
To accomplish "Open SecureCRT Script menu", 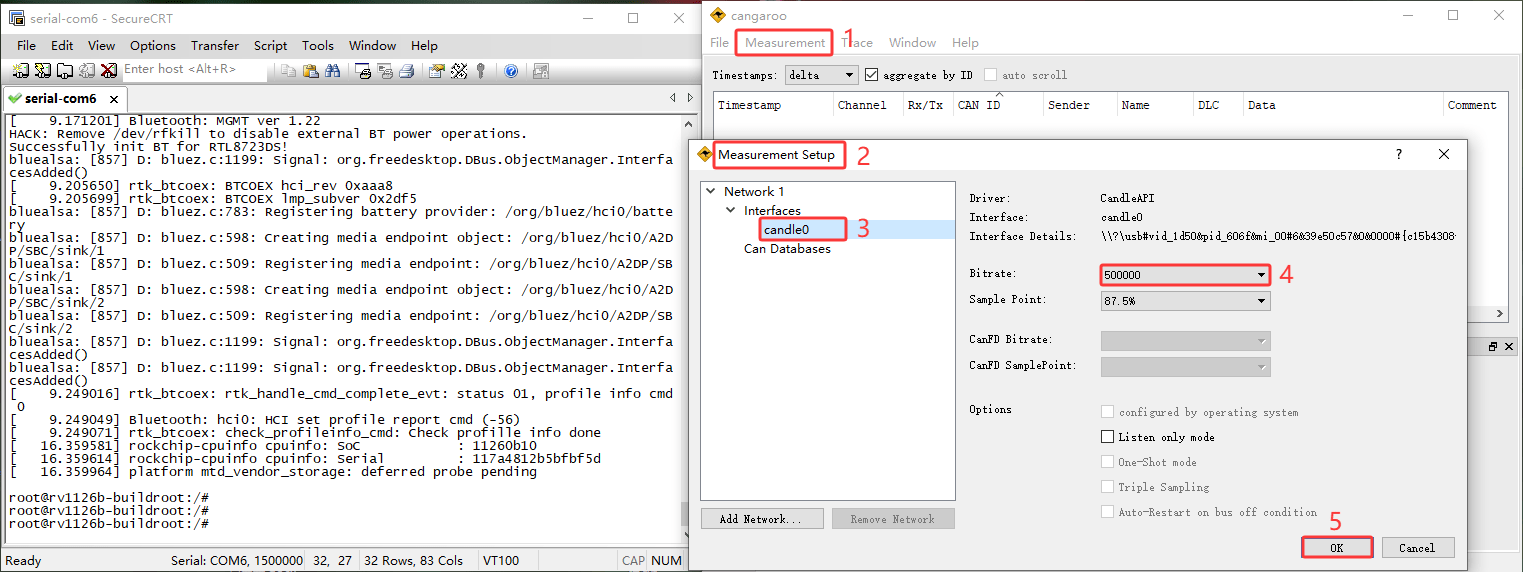I will [270, 46].
